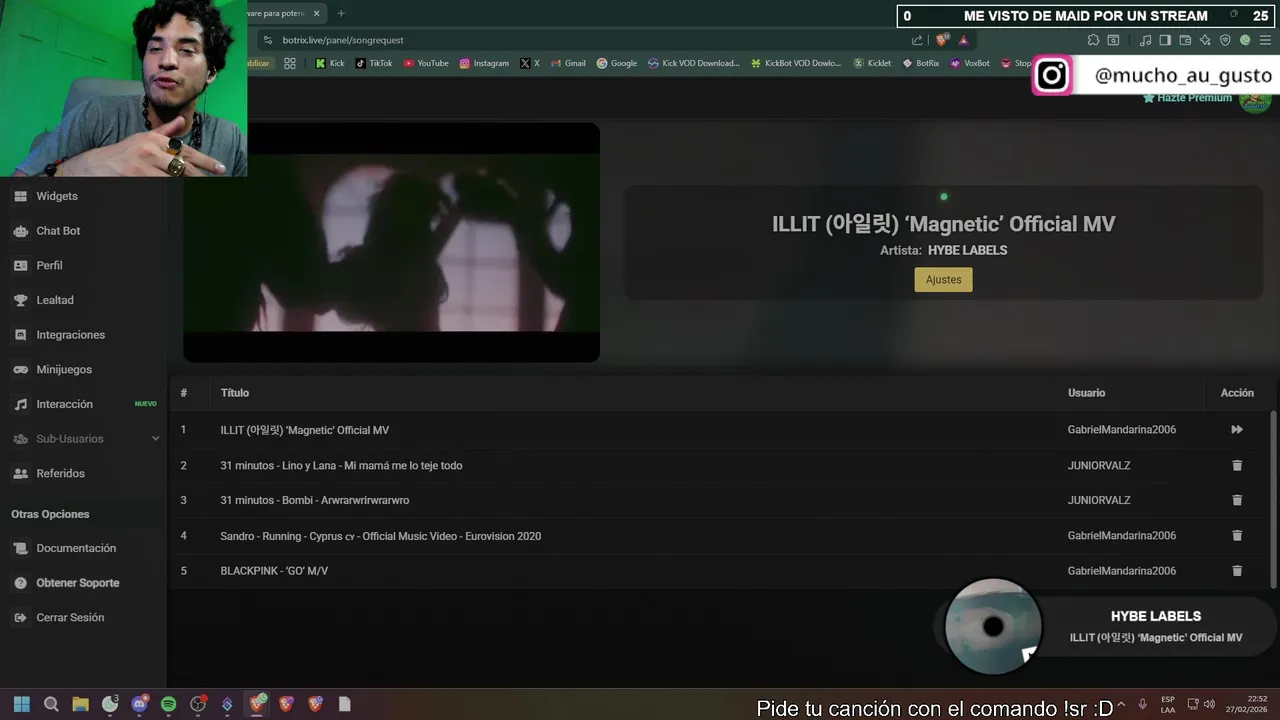Open the X bookmark
Viewport: 1280px width, 720px height.
point(530,63)
